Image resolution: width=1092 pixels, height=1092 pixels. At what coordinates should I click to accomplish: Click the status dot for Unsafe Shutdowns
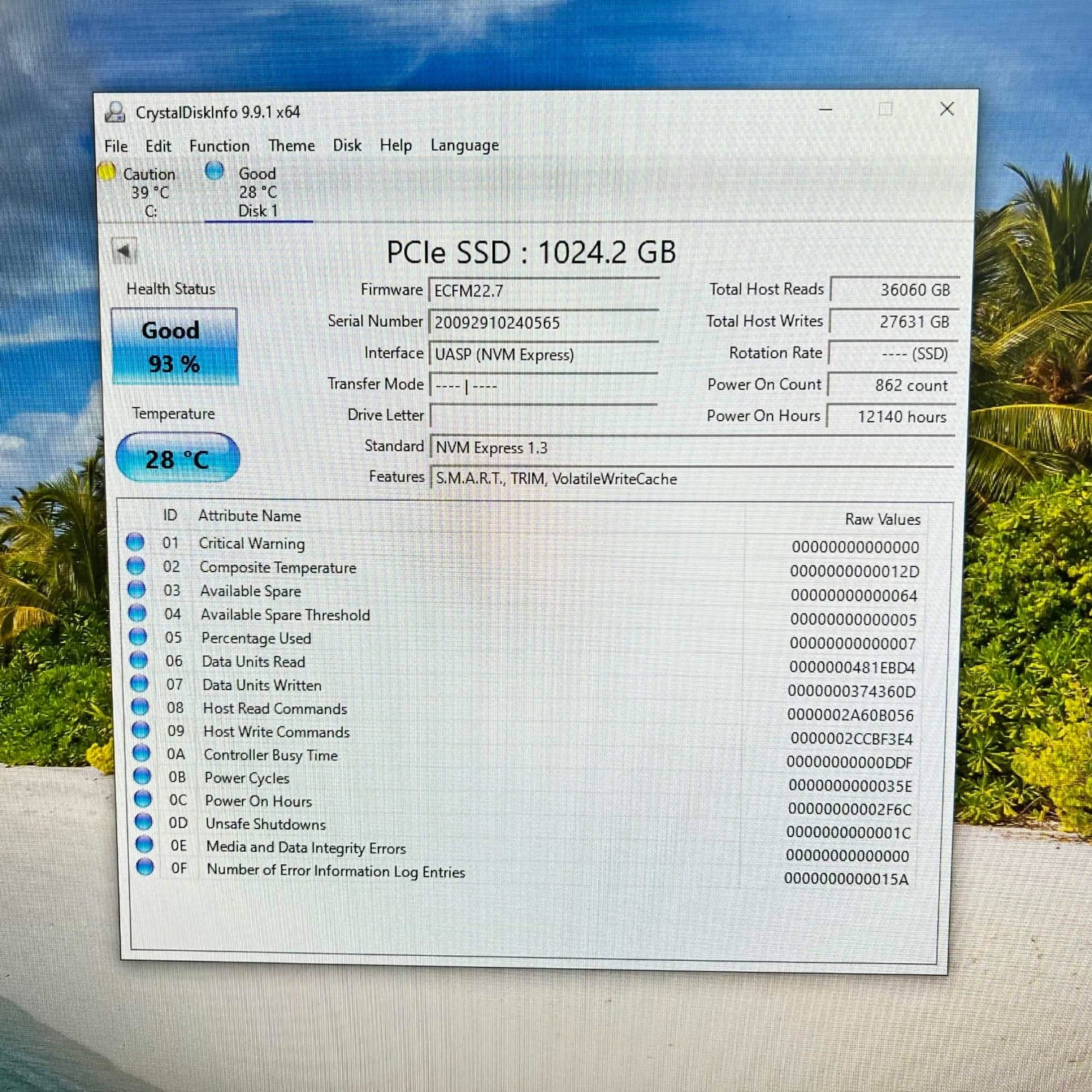143,821
